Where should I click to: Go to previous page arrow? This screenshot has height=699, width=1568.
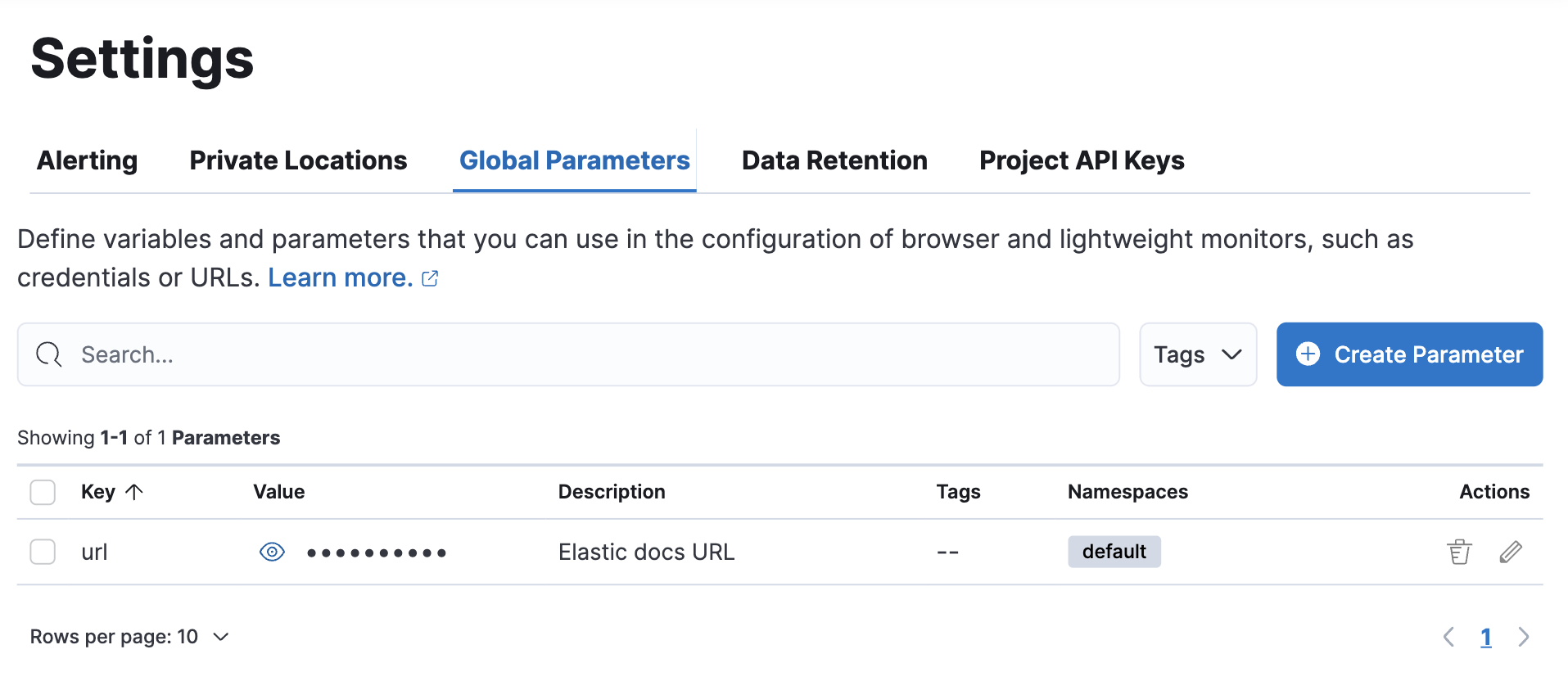(x=1448, y=637)
